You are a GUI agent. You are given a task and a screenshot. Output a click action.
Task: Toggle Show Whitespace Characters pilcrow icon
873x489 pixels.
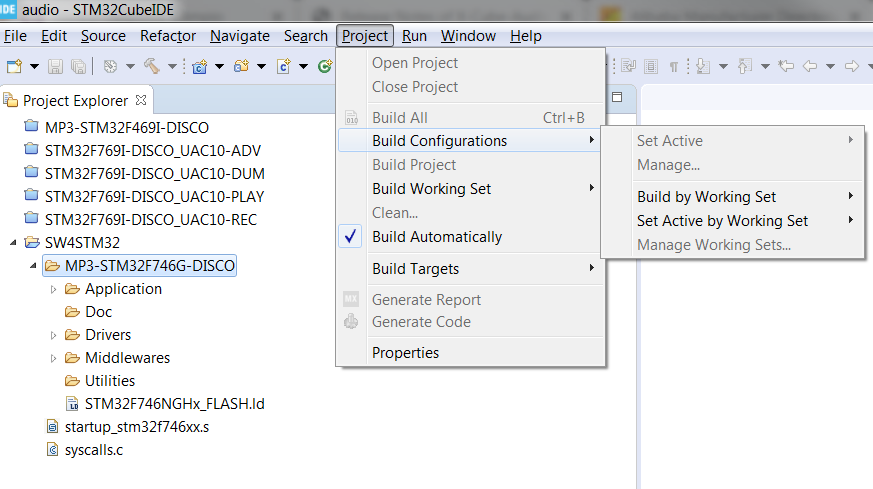tap(674, 67)
